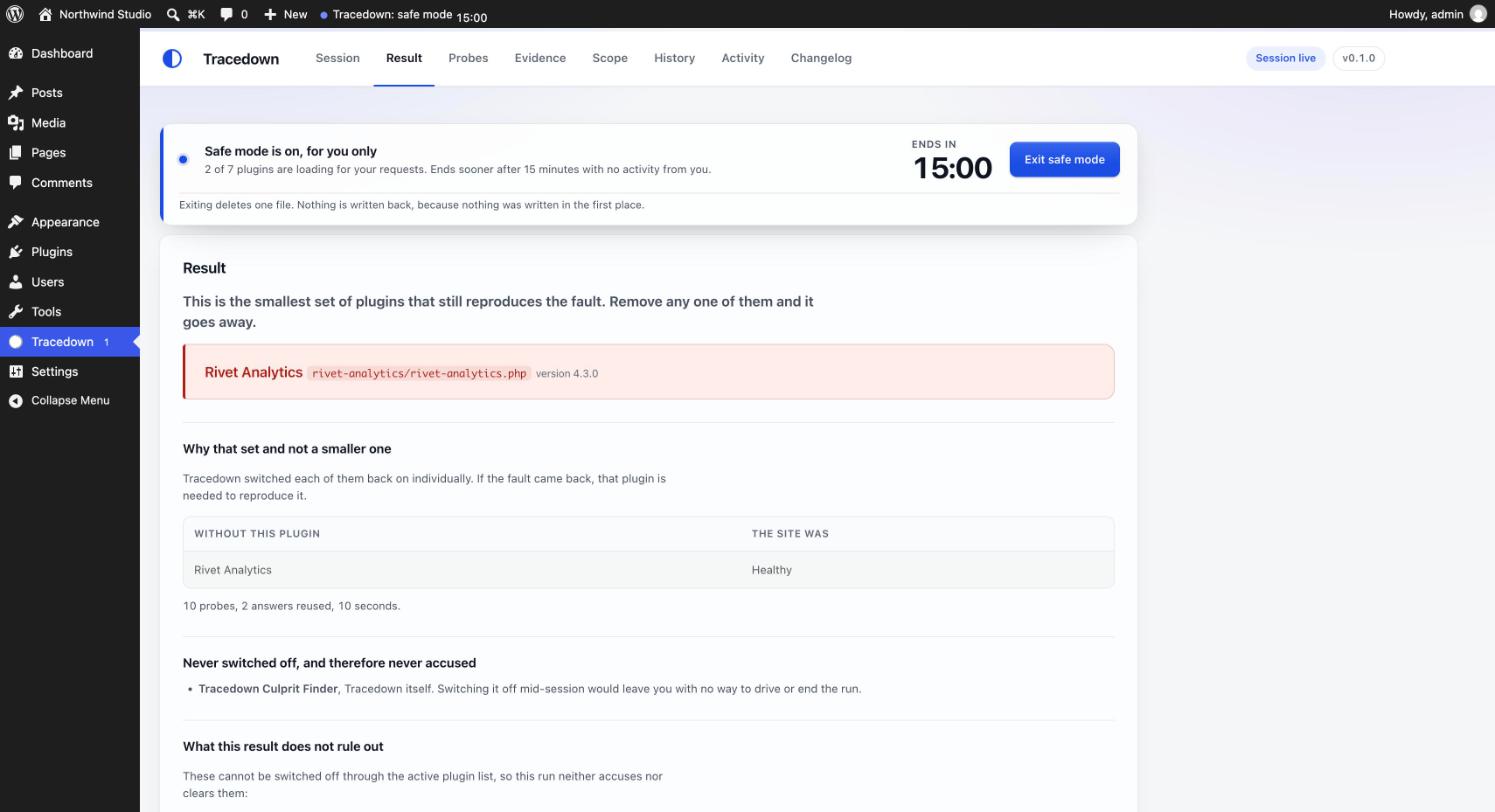
Task: Click the Howdy, admin account link
Action: pos(1437,14)
